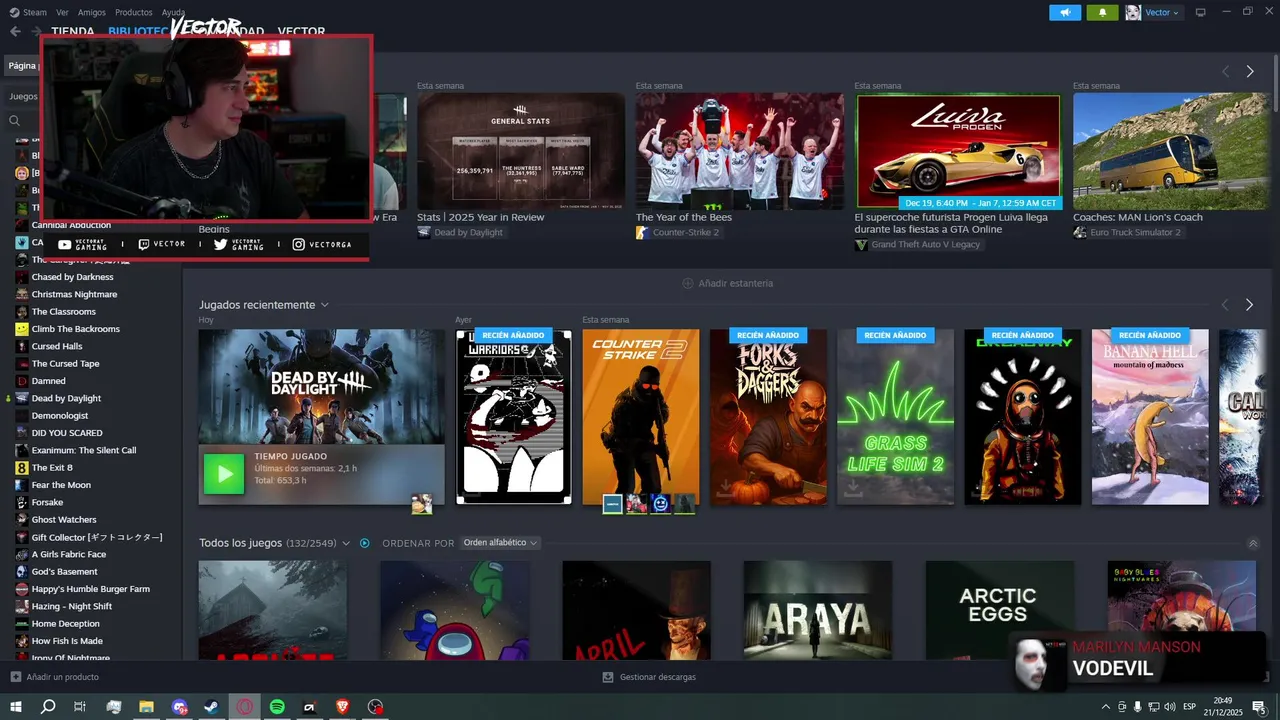Open the Counter-Strike 2 game cover
The width and height of the screenshot is (1280, 720).
641,417
